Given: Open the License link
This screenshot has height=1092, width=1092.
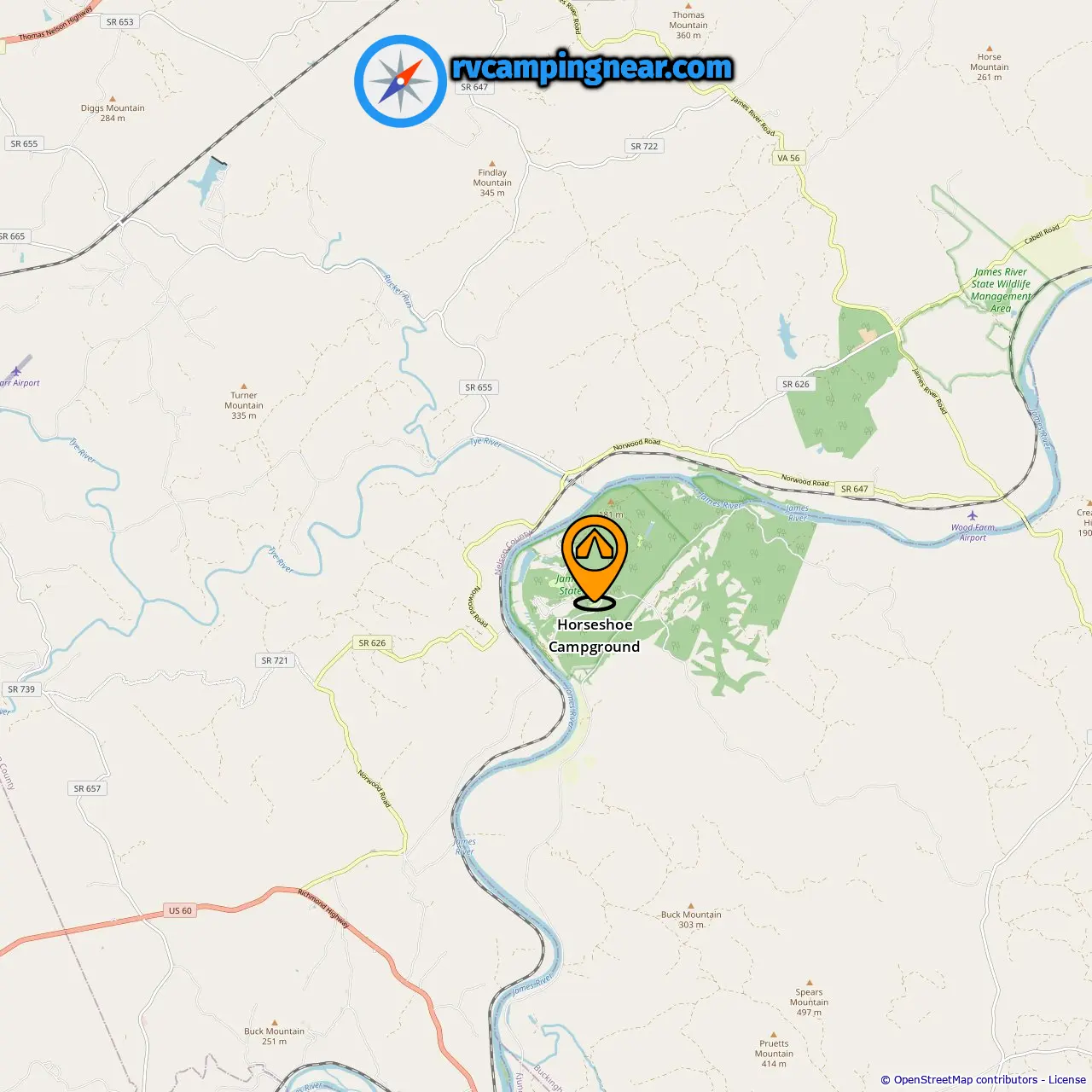Looking at the screenshot, I should point(1067,1079).
